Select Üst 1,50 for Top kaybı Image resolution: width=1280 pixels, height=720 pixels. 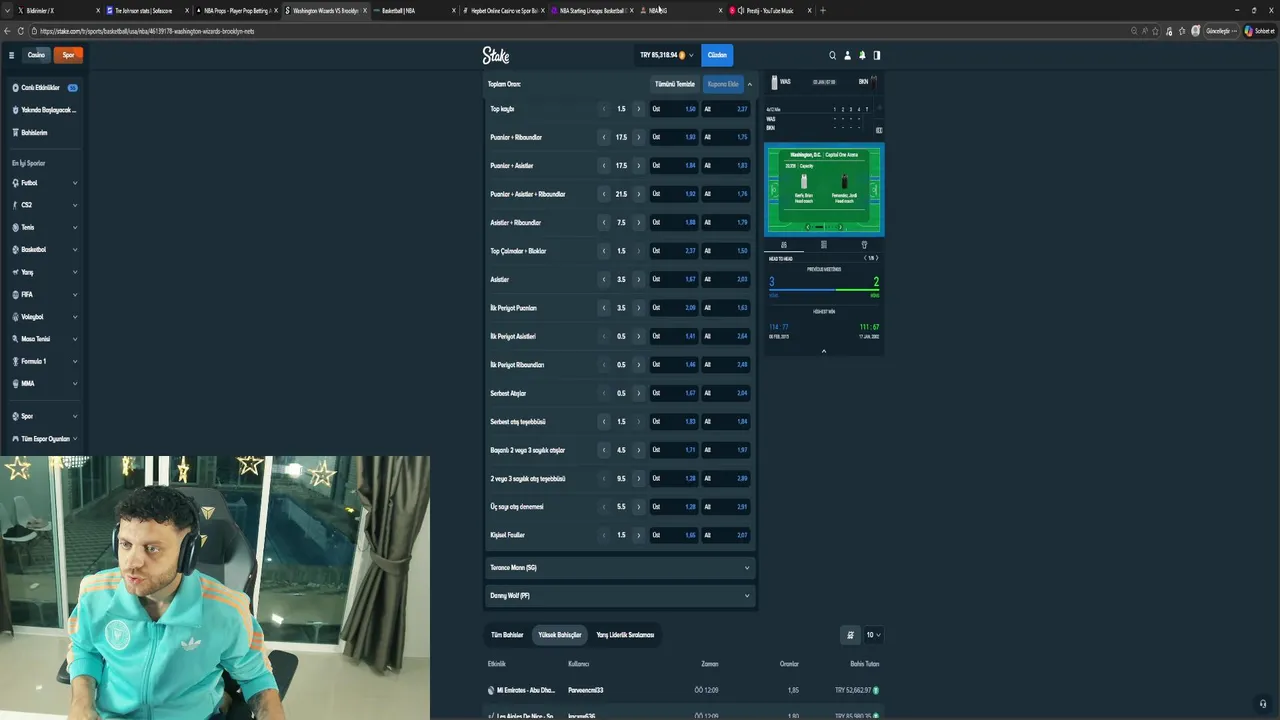tap(674, 109)
